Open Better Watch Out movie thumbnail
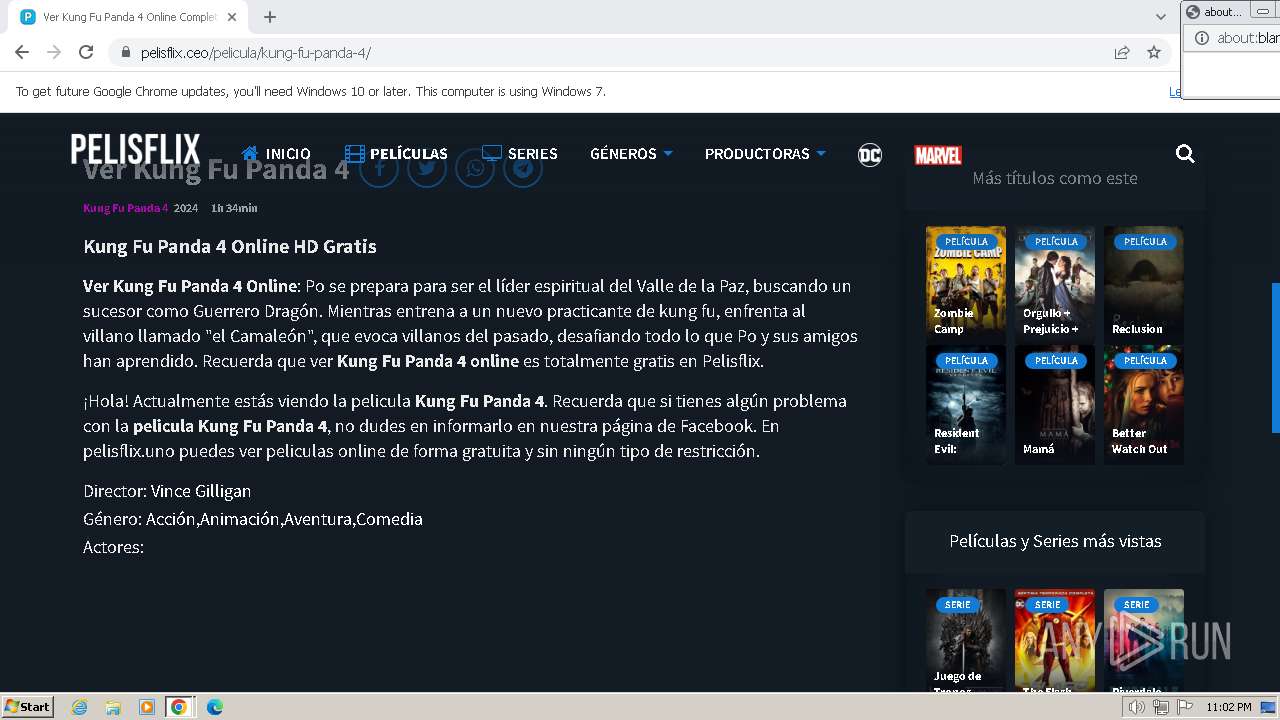 [1144, 403]
